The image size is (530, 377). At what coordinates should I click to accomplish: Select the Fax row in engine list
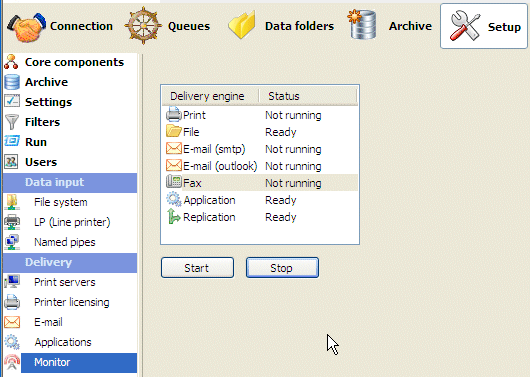tap(260, 183)
